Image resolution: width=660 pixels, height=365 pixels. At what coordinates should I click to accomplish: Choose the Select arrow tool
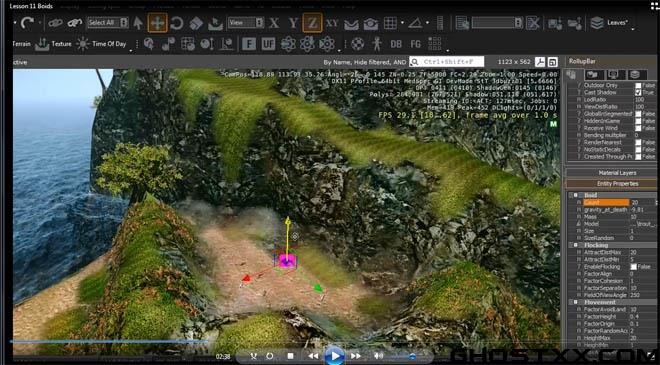[x=138, y=23]
